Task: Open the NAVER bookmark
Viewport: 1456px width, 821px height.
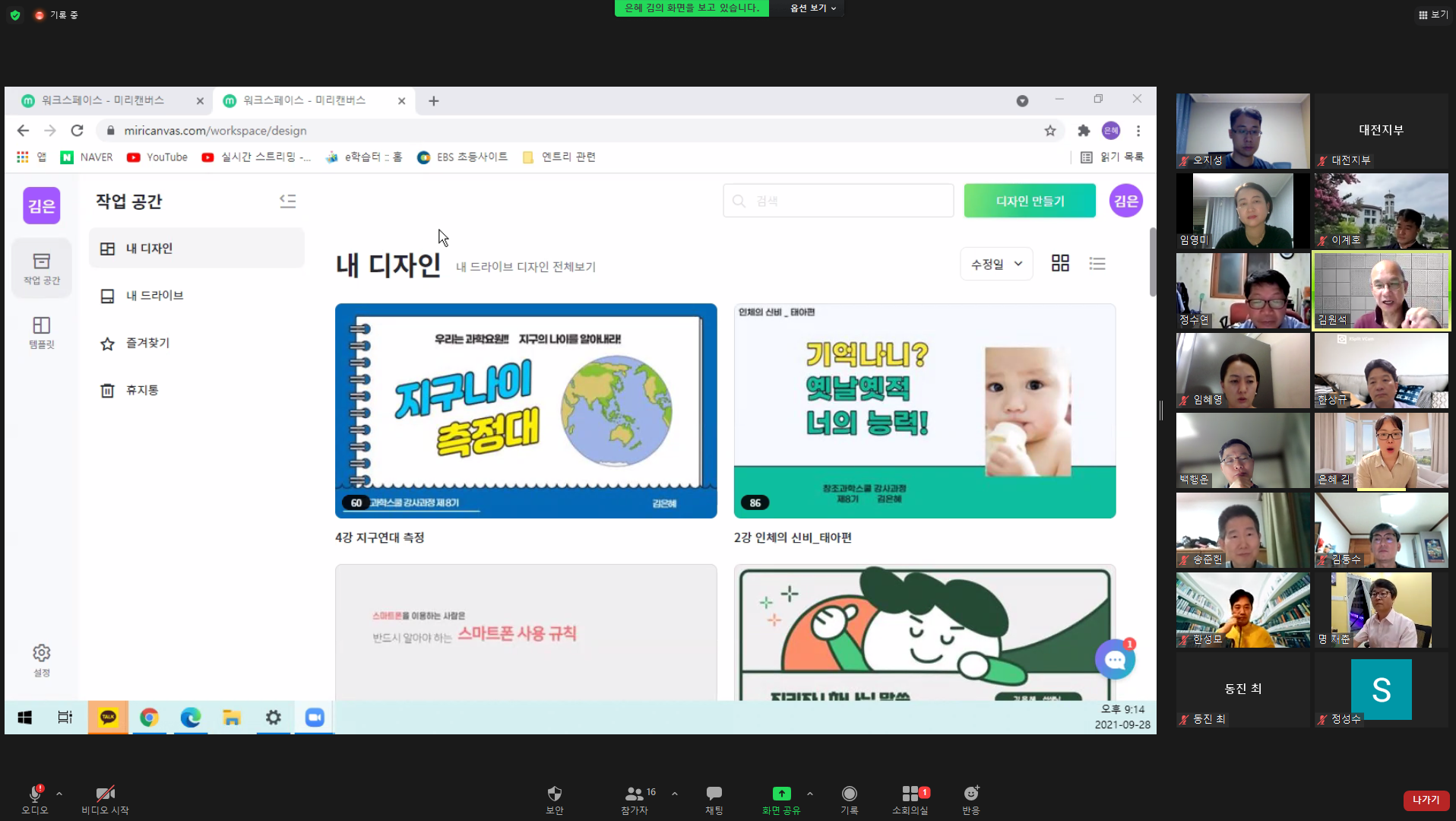Action: click(87, 157)
